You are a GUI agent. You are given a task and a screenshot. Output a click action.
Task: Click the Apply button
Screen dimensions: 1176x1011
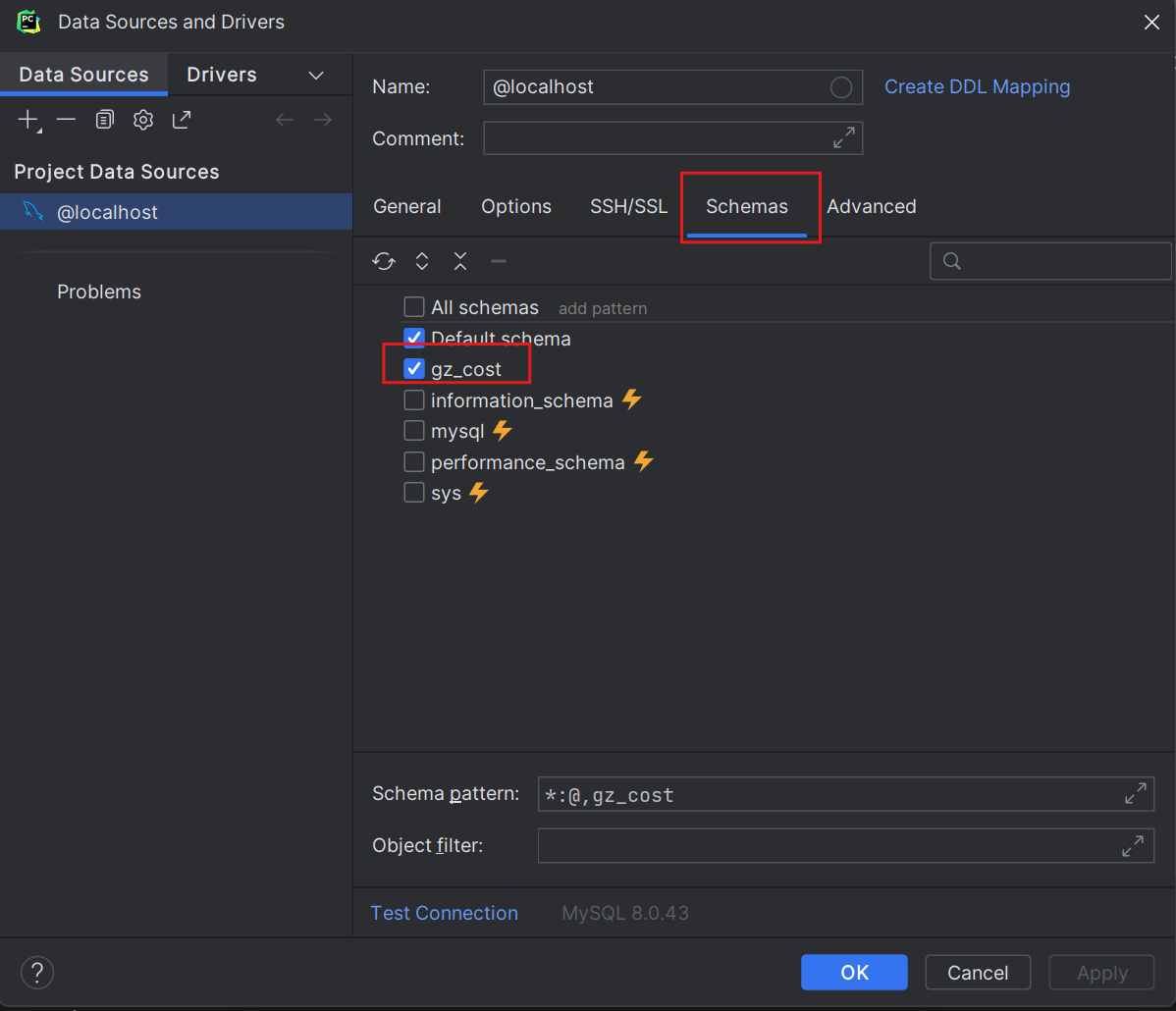pos(1101,973)
